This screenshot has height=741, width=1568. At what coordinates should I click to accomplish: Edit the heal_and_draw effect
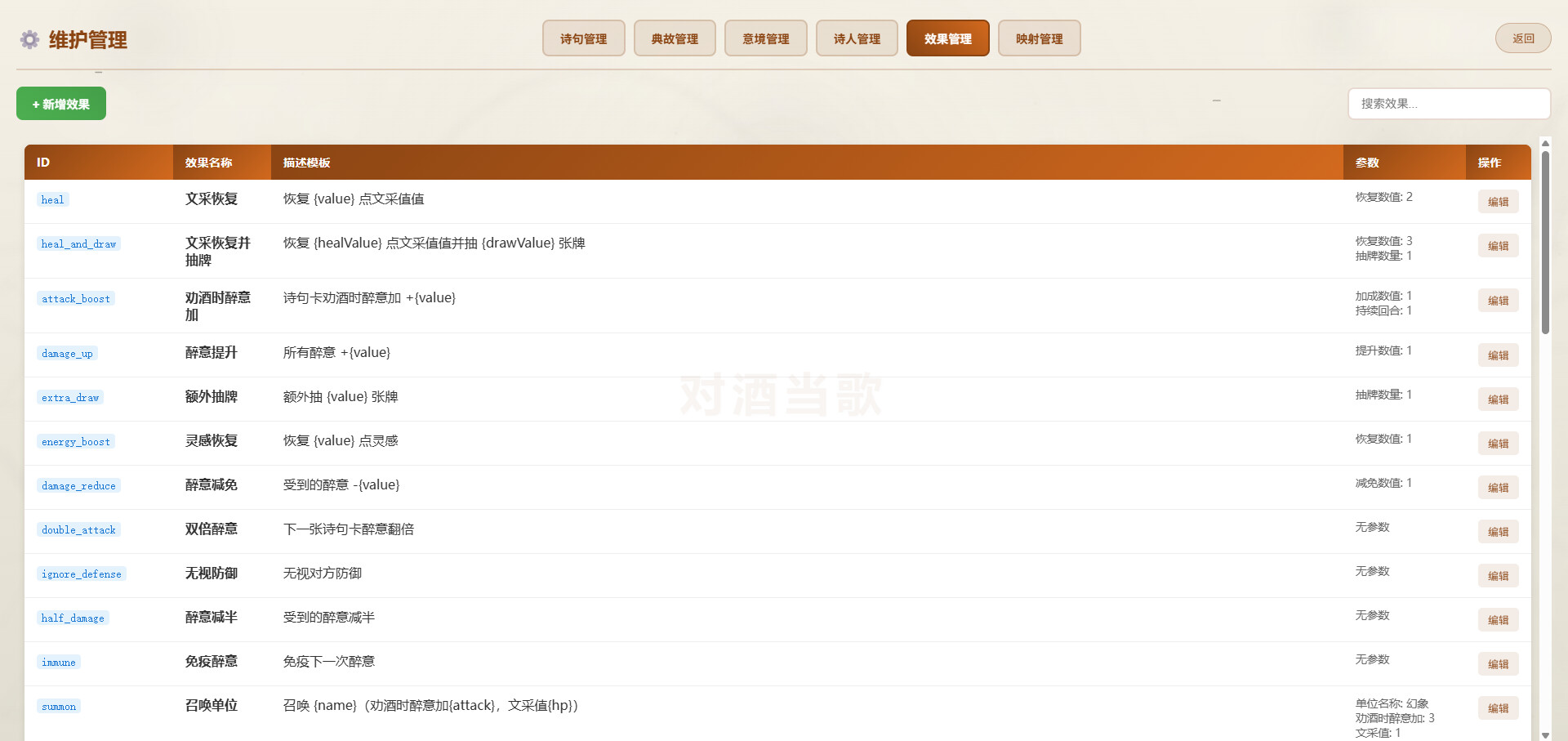[x=1498, y=246]
